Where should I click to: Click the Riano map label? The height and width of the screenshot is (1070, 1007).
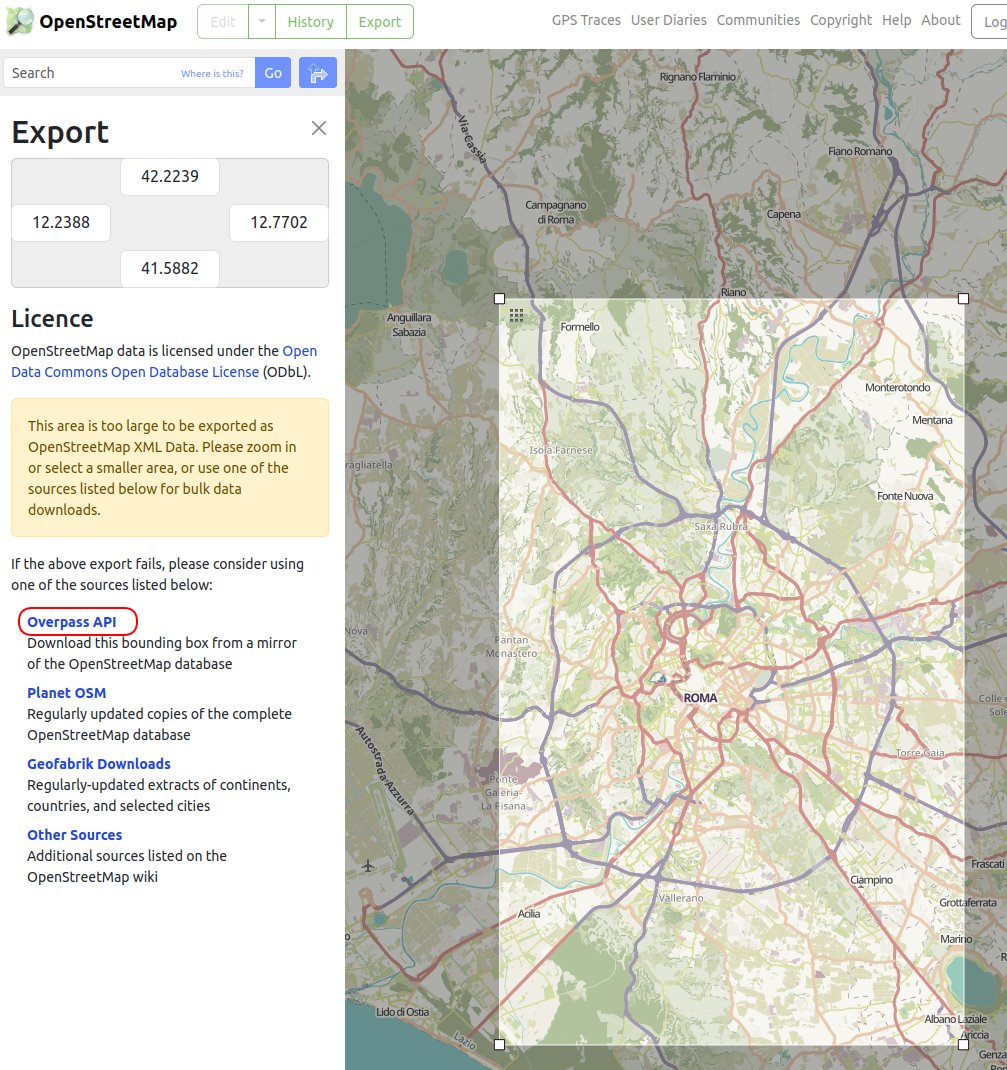coord(733,292)
